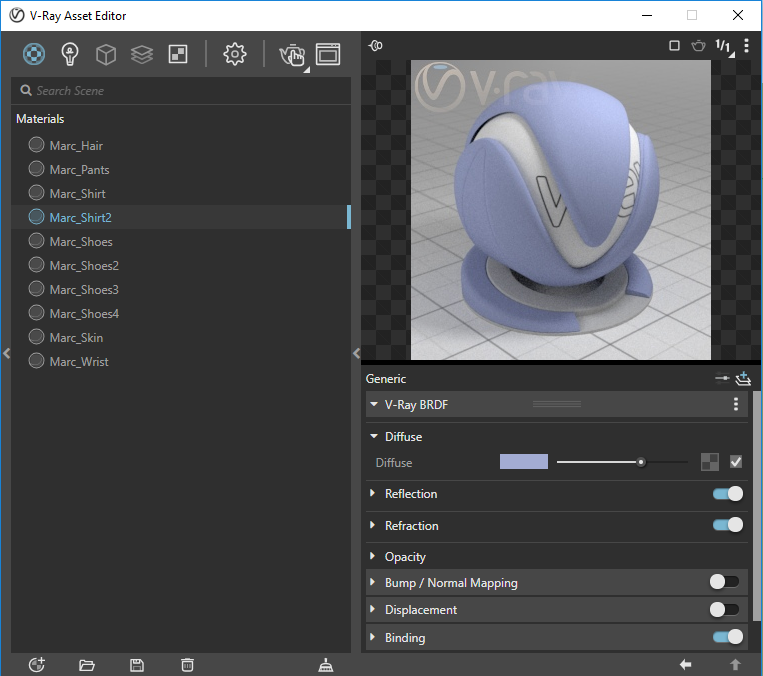Select the Marc_Shoes3 material
The image size is (763, 676).
(181, 289)
